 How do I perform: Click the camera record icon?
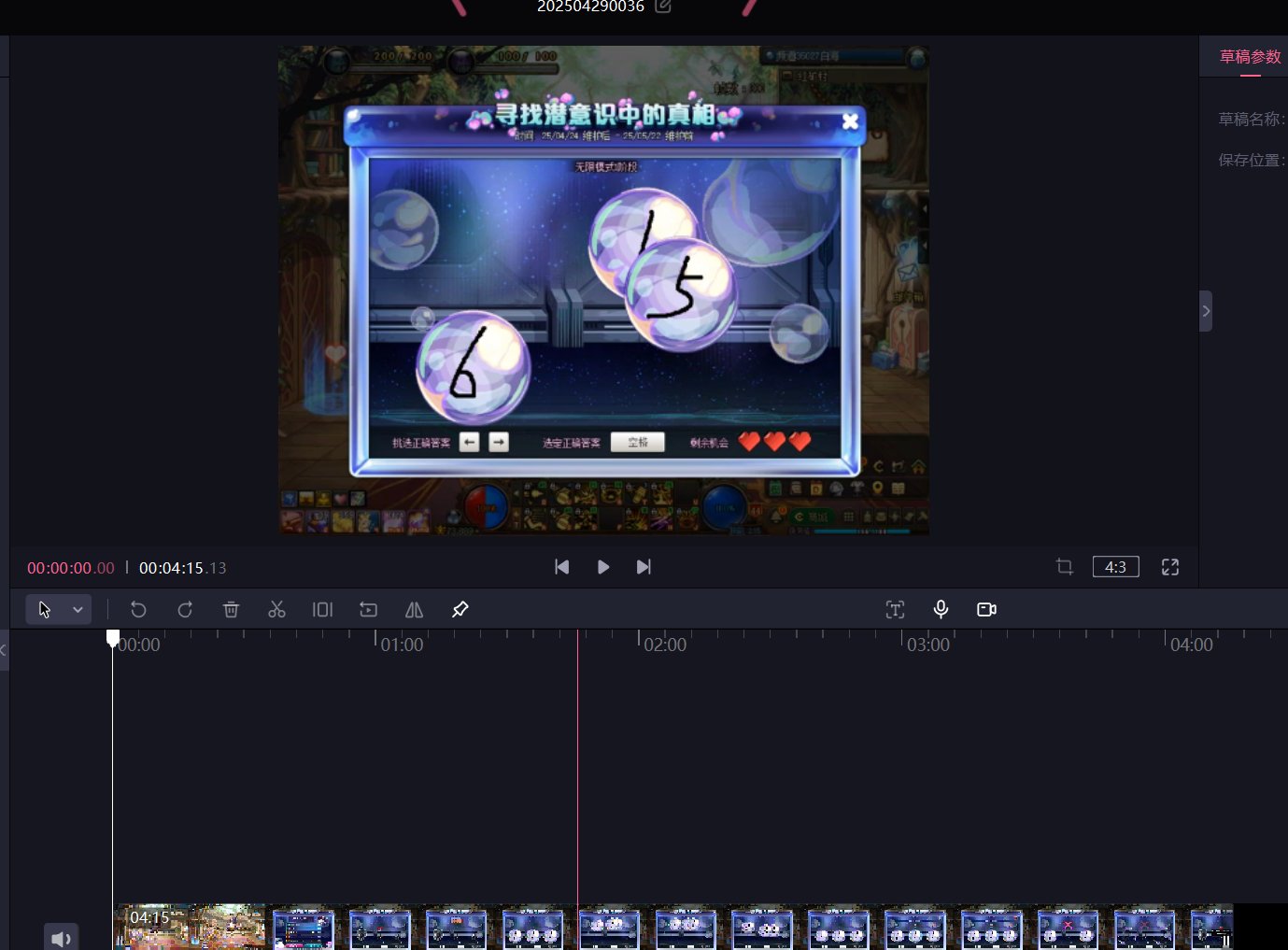(986, 610)
